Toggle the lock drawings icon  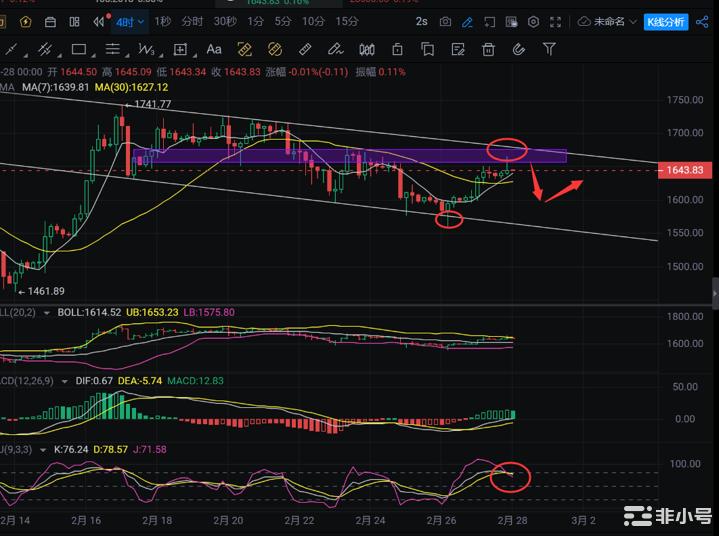point(397,49)
